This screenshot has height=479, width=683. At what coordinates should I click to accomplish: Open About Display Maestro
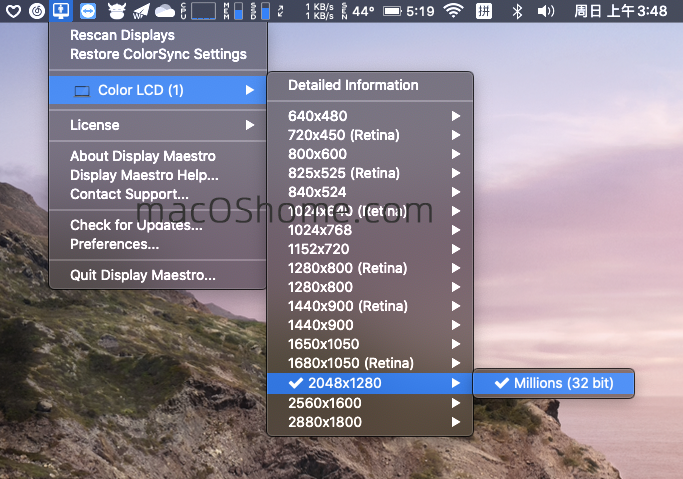[x=158, y=156]
